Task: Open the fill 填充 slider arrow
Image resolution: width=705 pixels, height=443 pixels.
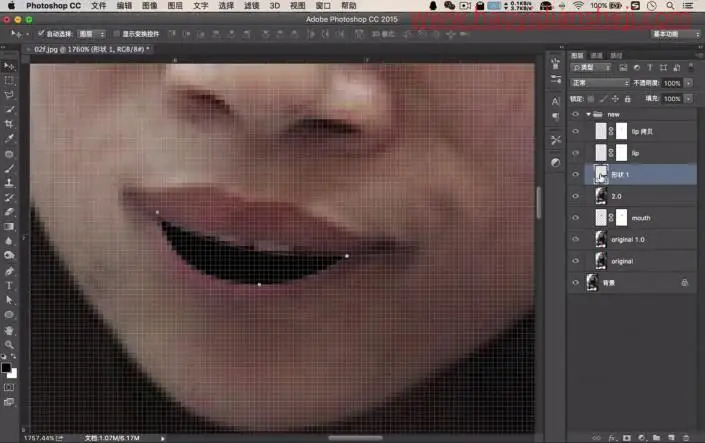Action: click(x=689, y=98)
